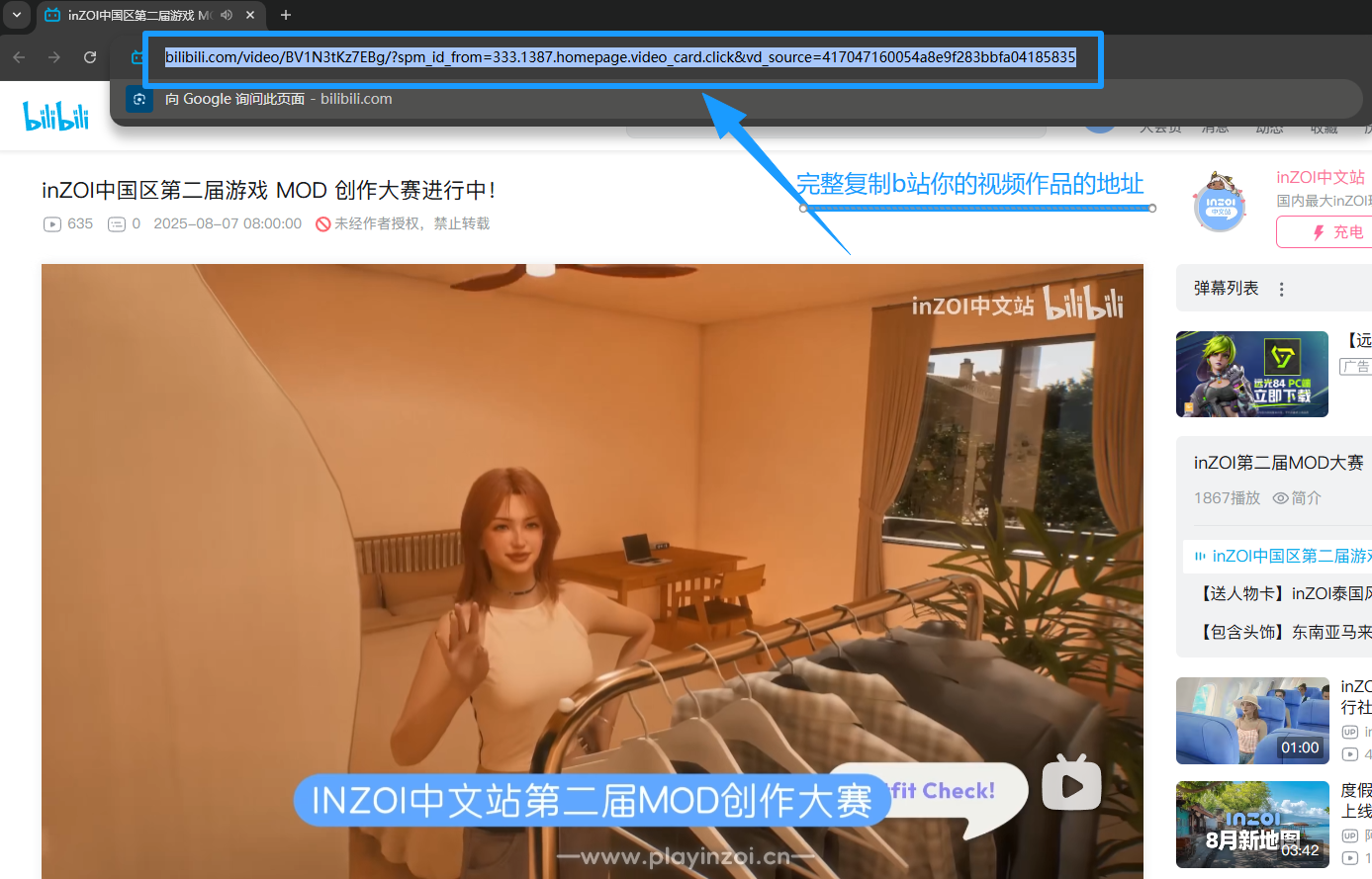Expand the 弹幕列表 panel
1372x879 pixels.
pyautogui.click(x=1226, y=289)
